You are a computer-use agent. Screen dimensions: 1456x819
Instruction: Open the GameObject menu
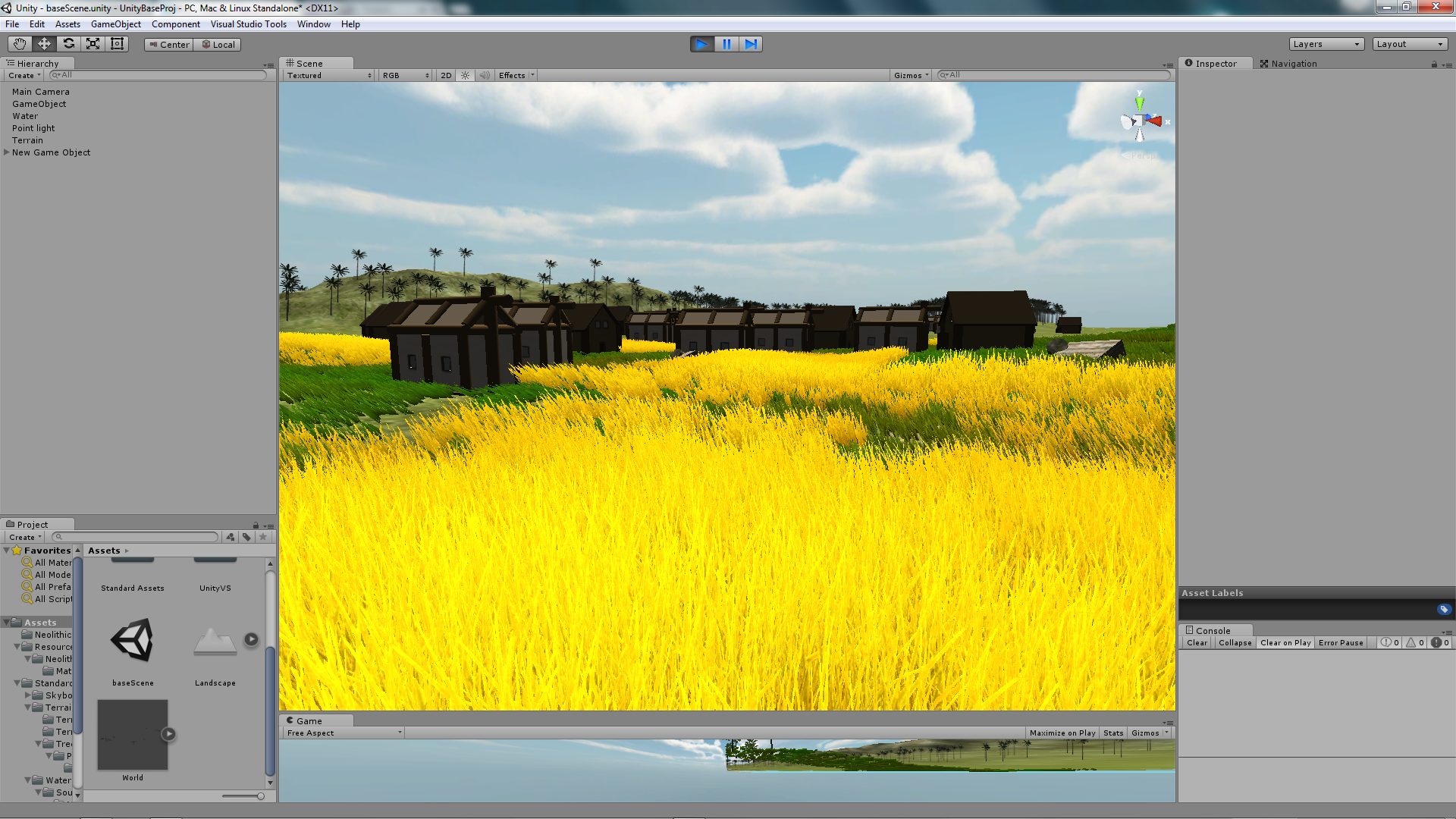click(x=115, y=24)
